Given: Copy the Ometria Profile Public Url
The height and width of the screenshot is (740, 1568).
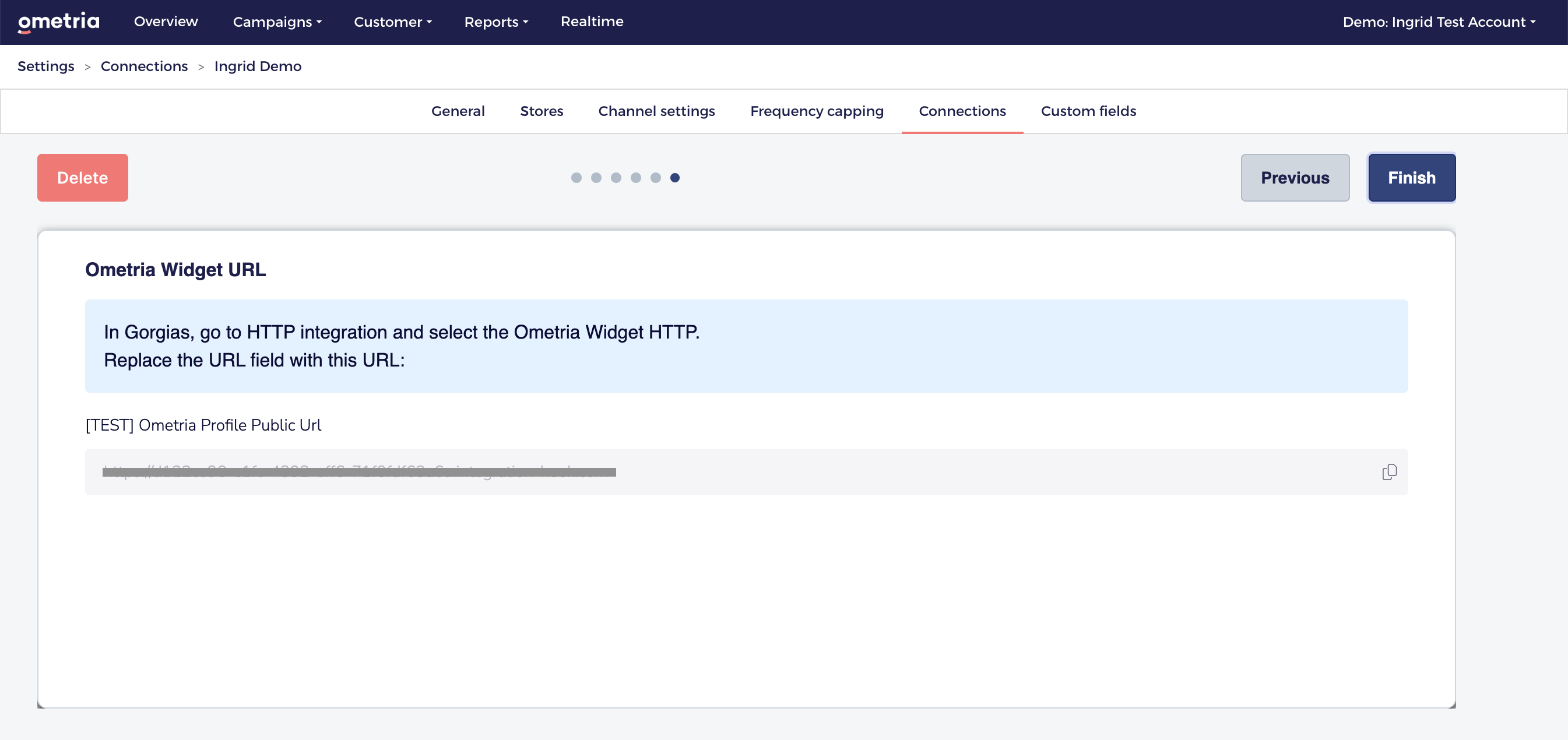Looking at the screenshot, I should click(1389, 471).
